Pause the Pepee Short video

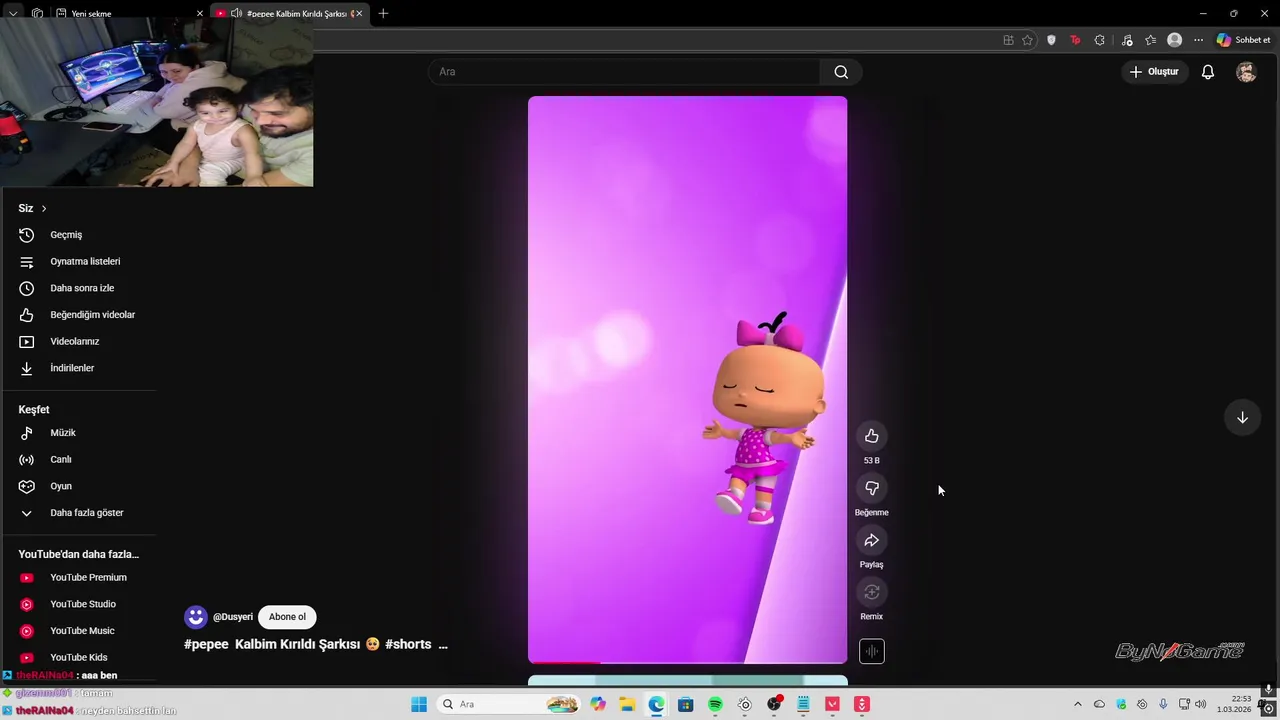pyautogui.click(x=687, y=379)
